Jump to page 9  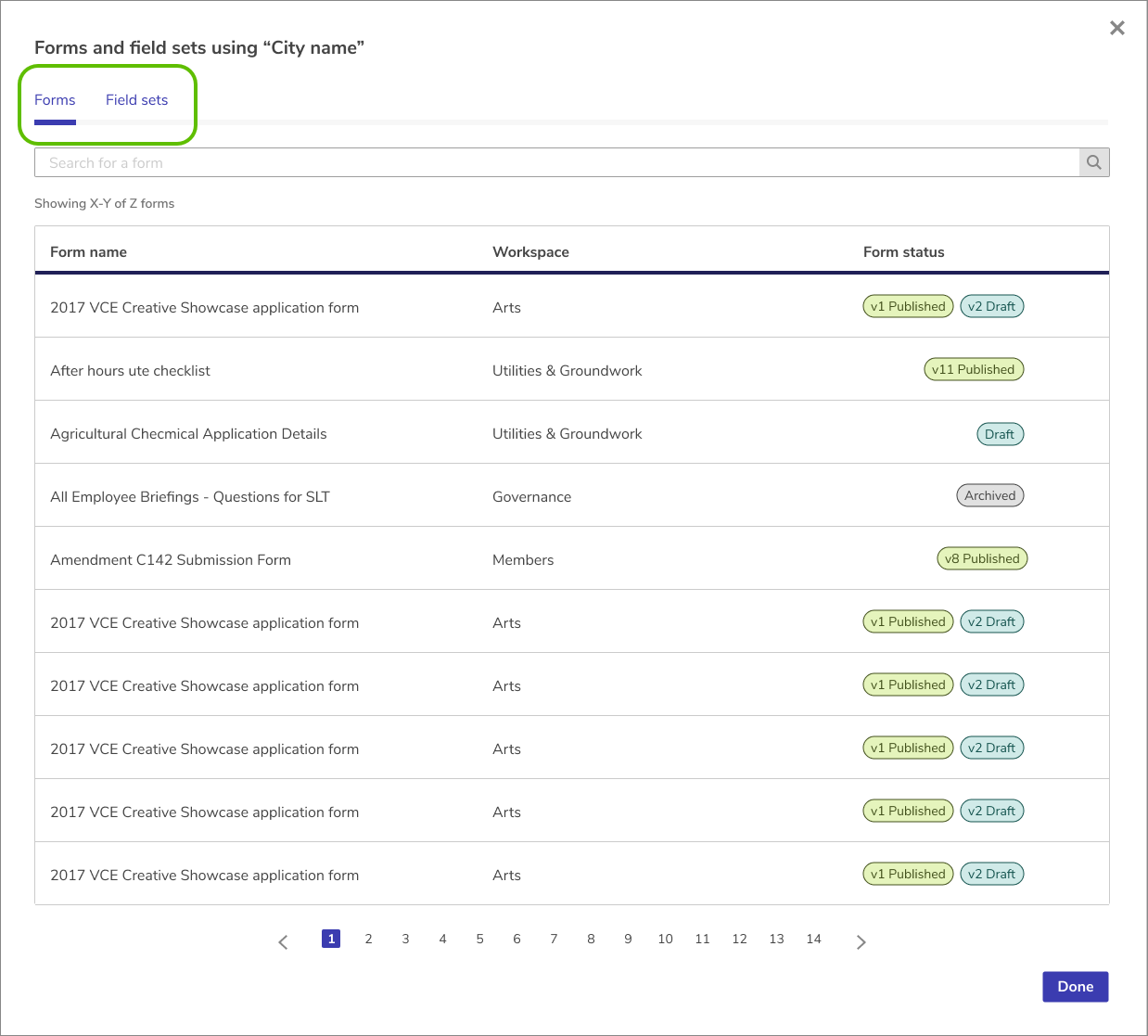click(628, 939)
